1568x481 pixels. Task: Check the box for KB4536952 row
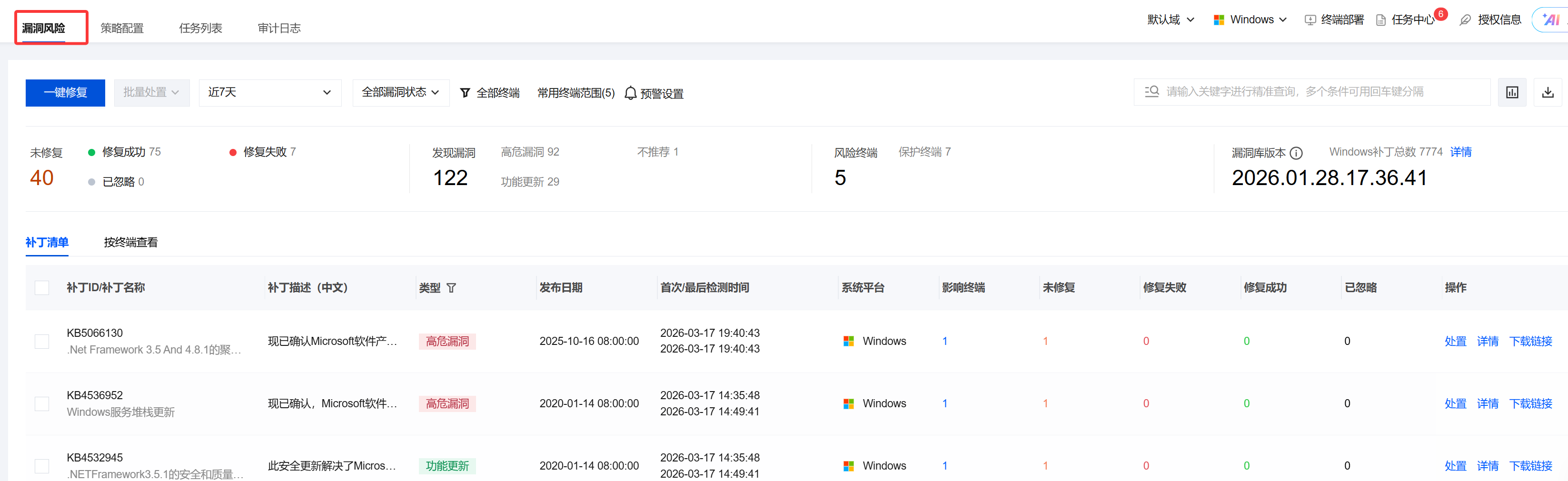[42, 404]
